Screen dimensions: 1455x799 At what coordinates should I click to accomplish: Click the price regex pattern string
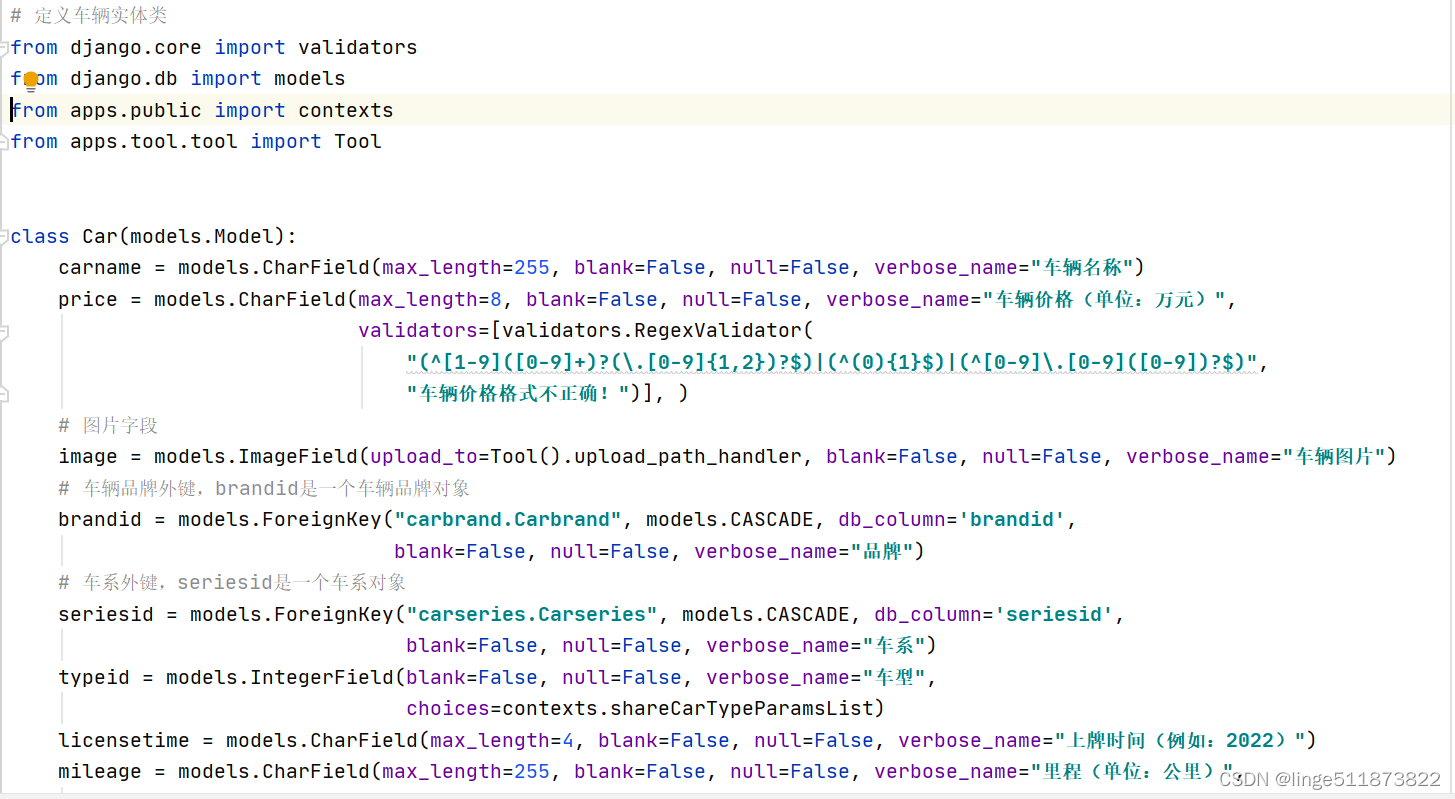tap(832, 362)
